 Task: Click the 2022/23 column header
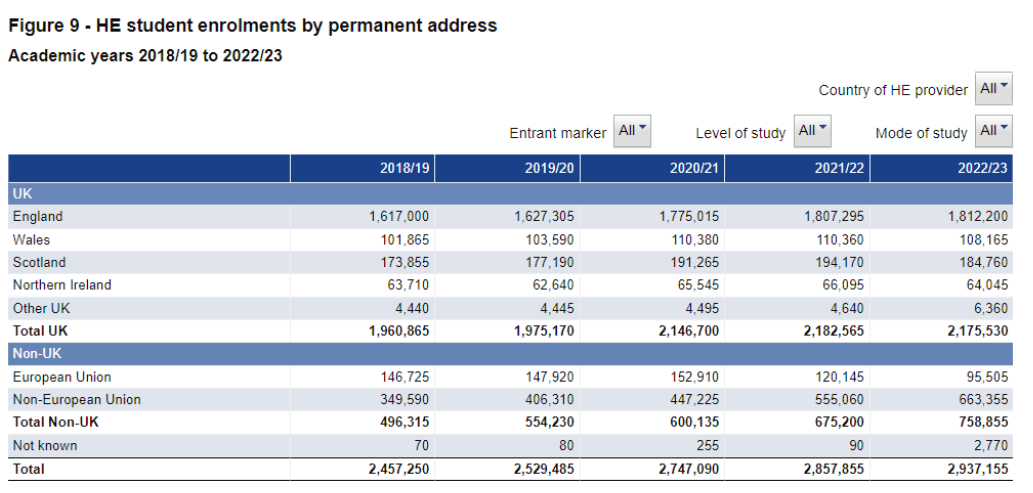tap(983, 169)
